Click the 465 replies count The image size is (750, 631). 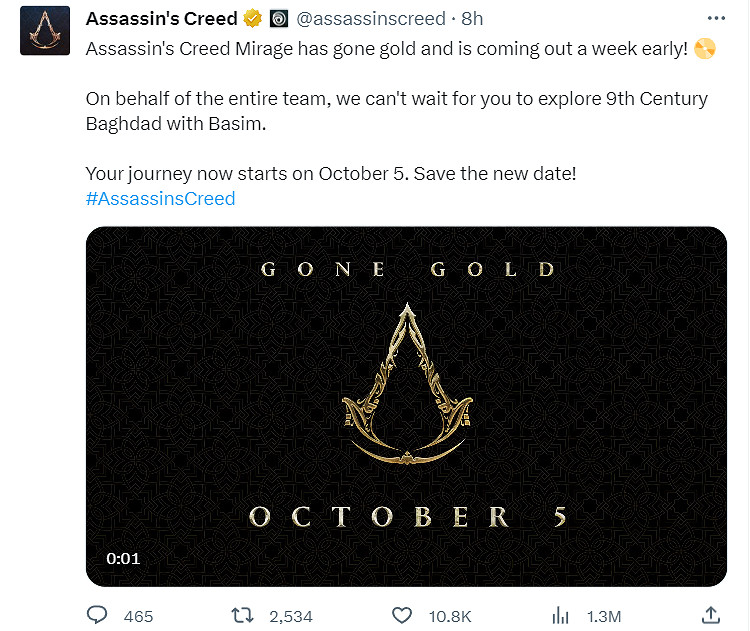(138, 616)
